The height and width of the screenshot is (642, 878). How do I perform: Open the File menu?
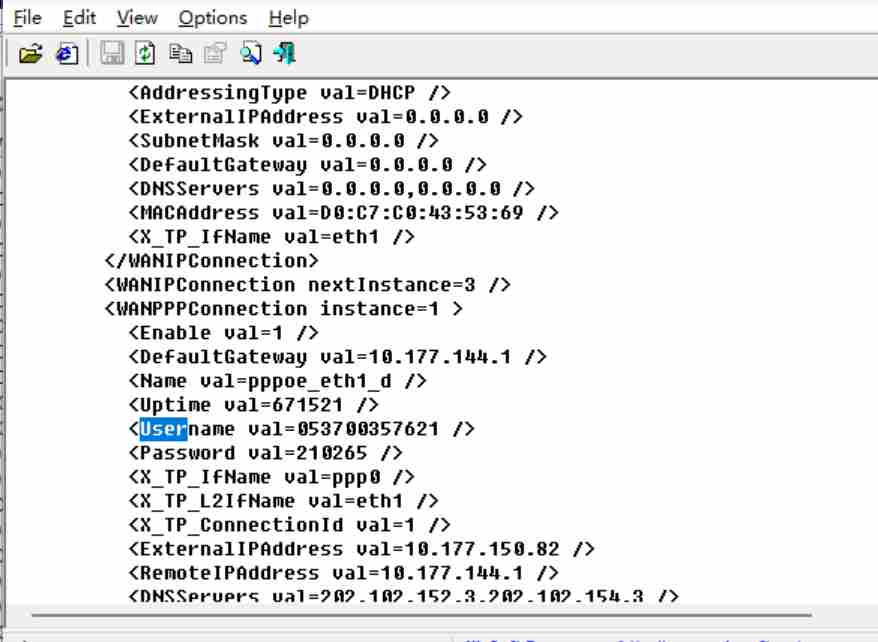pos(28,18)
